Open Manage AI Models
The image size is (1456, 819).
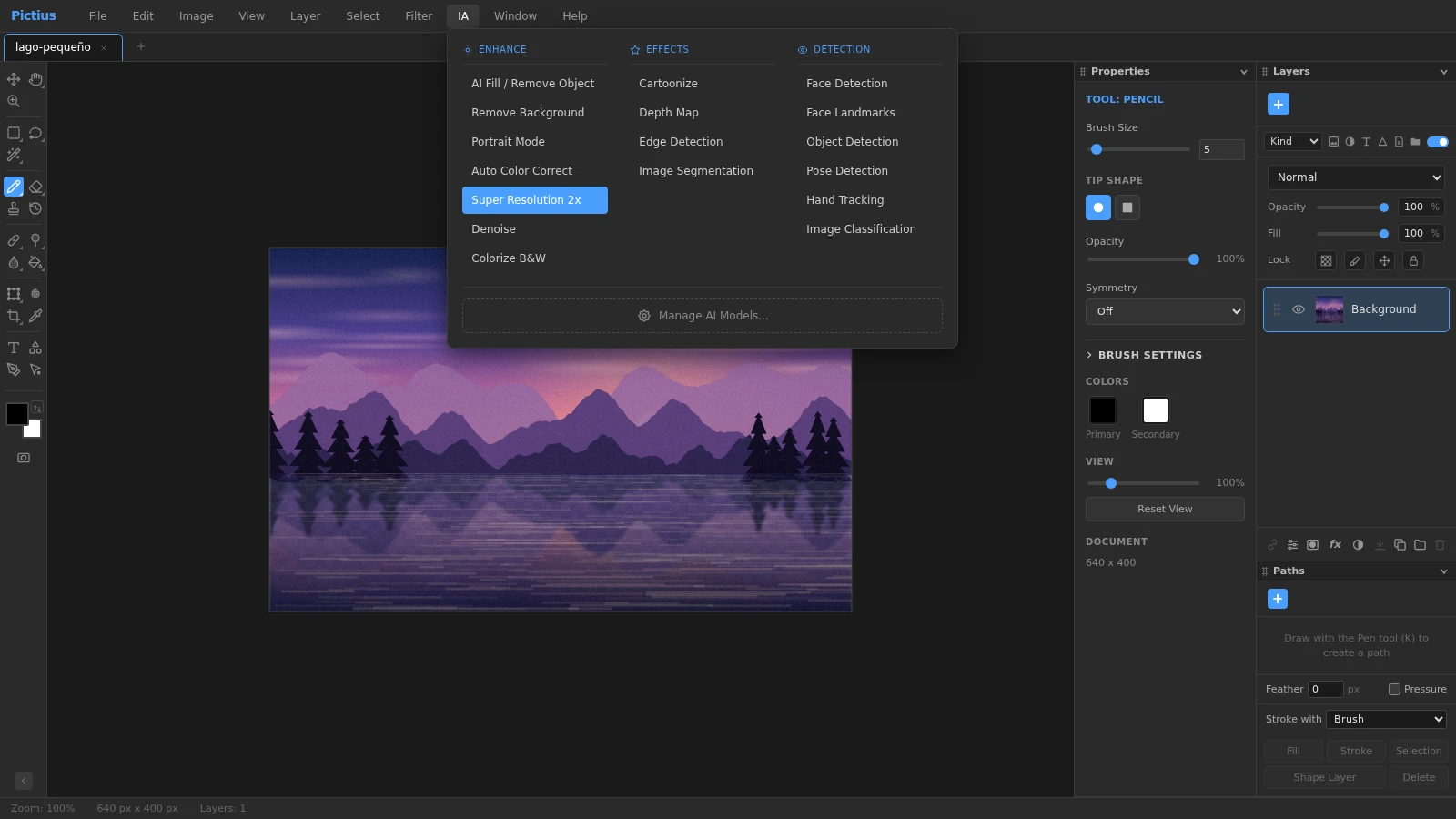703,316
